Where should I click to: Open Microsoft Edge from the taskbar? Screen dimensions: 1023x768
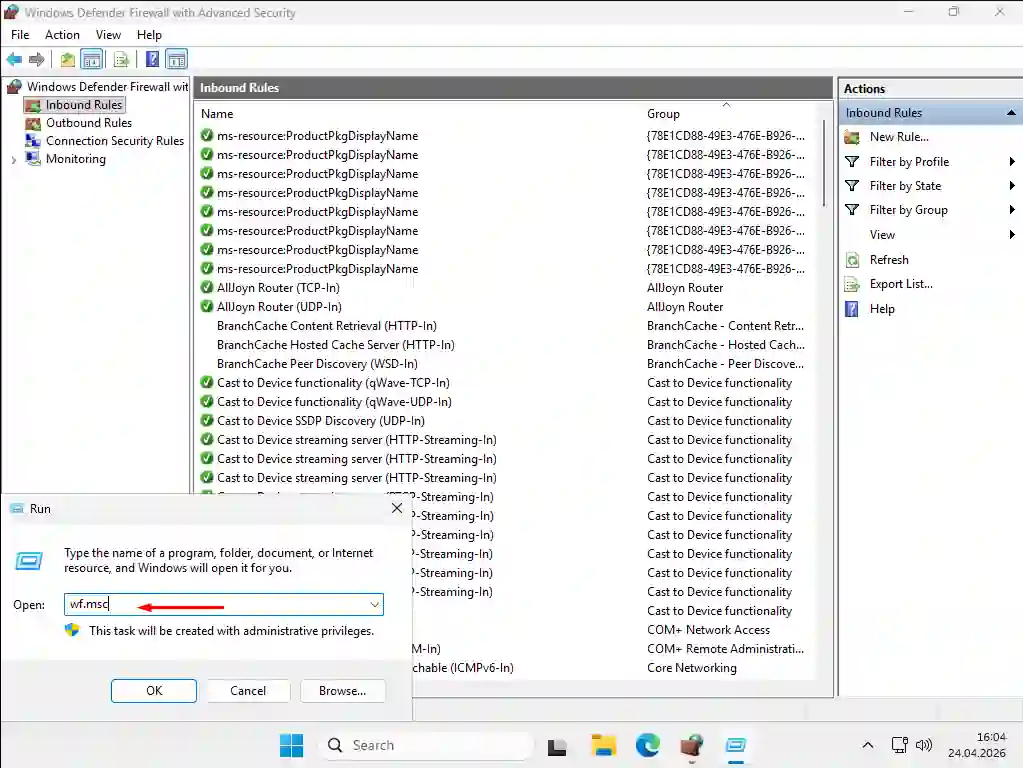(x=647, y=745)
